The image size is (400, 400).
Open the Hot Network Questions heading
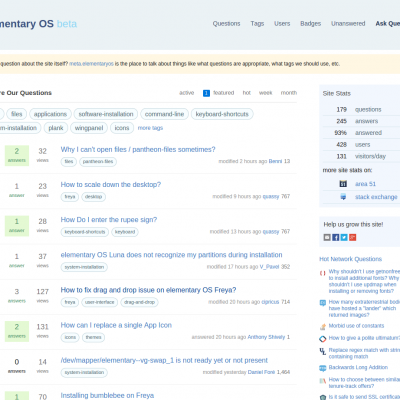tap(350, 259)
